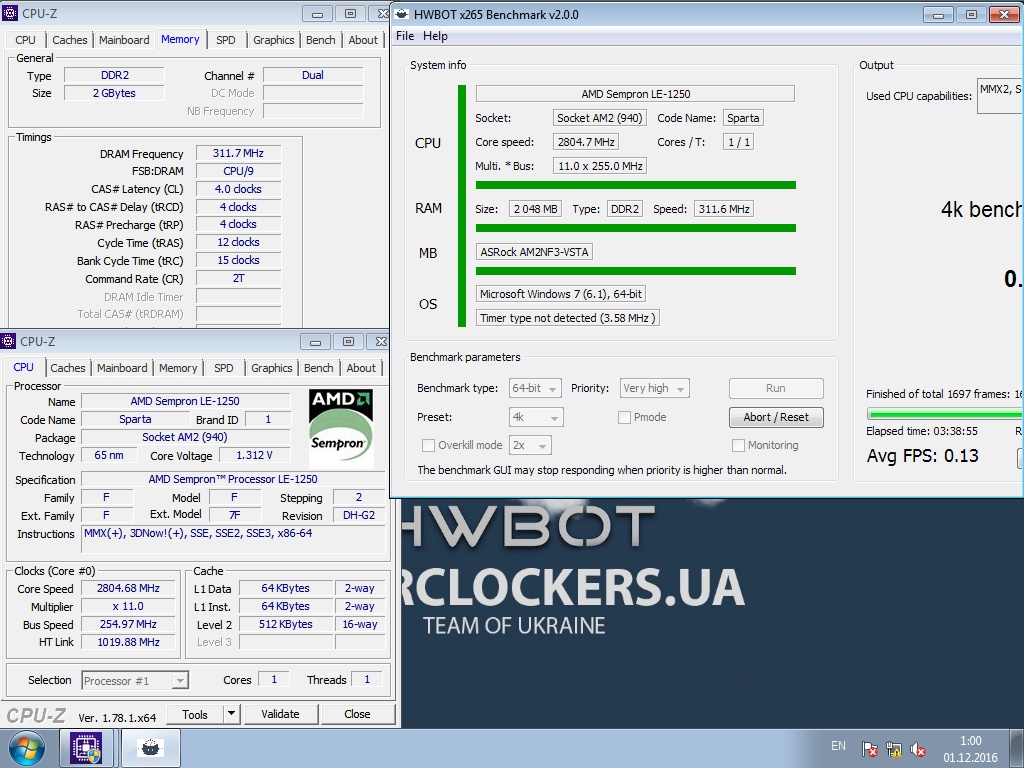Click the Validate button in CPU-Z
This screenshot has width=1024, height=768.
point(280,714)
